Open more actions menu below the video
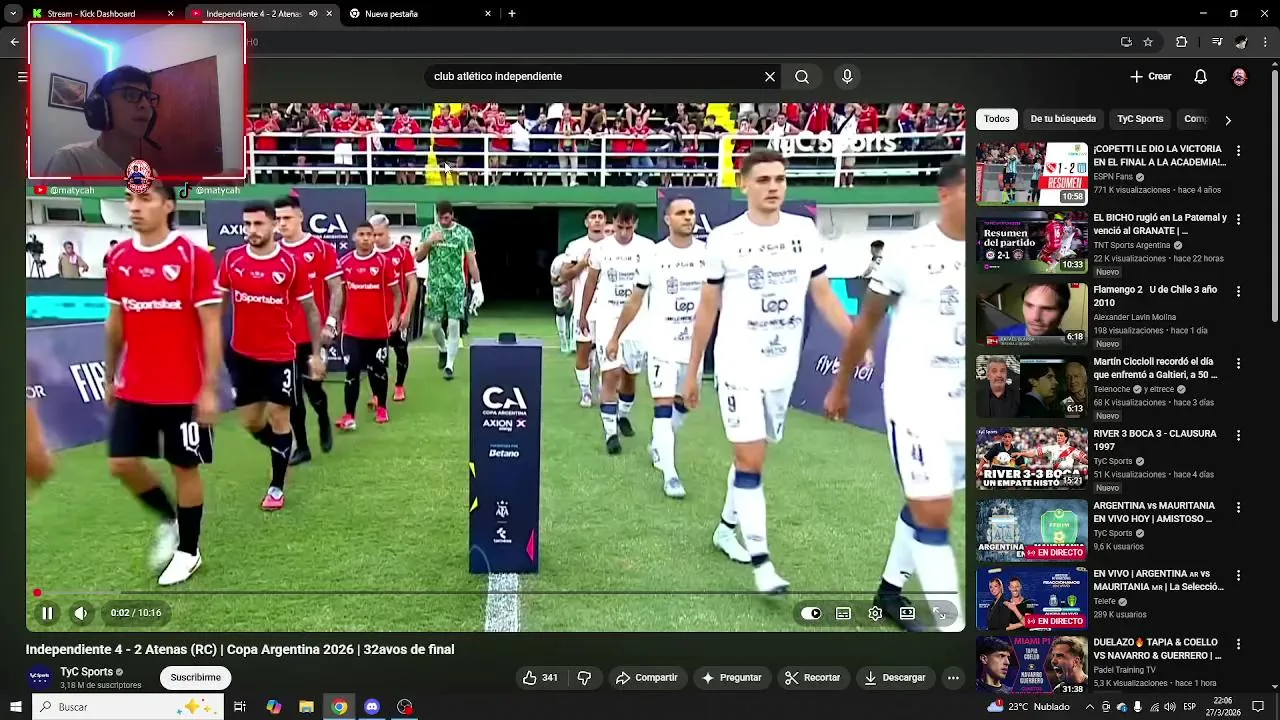The width and height of the screenshot is (1280, 720). 953,678
